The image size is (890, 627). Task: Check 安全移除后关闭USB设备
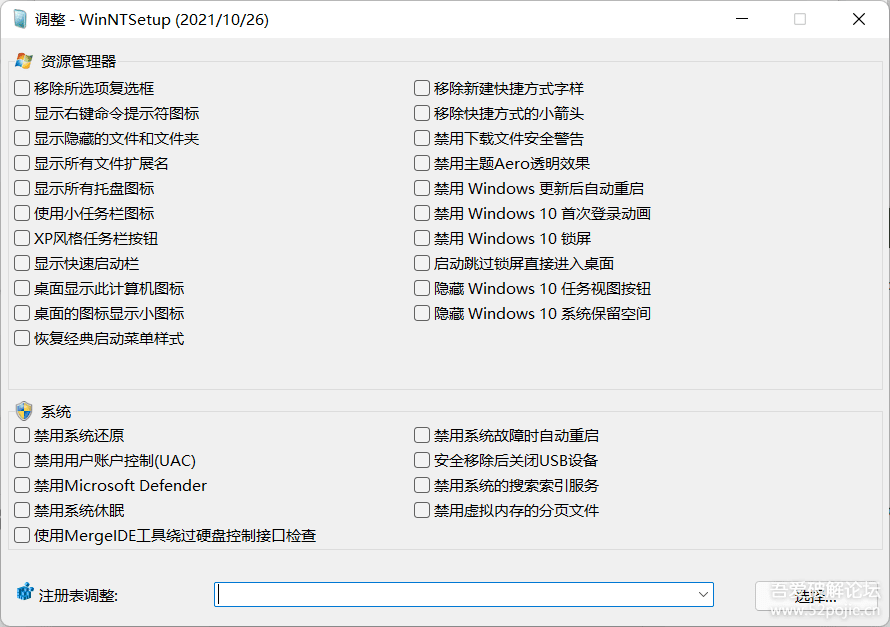pos(422,460)
